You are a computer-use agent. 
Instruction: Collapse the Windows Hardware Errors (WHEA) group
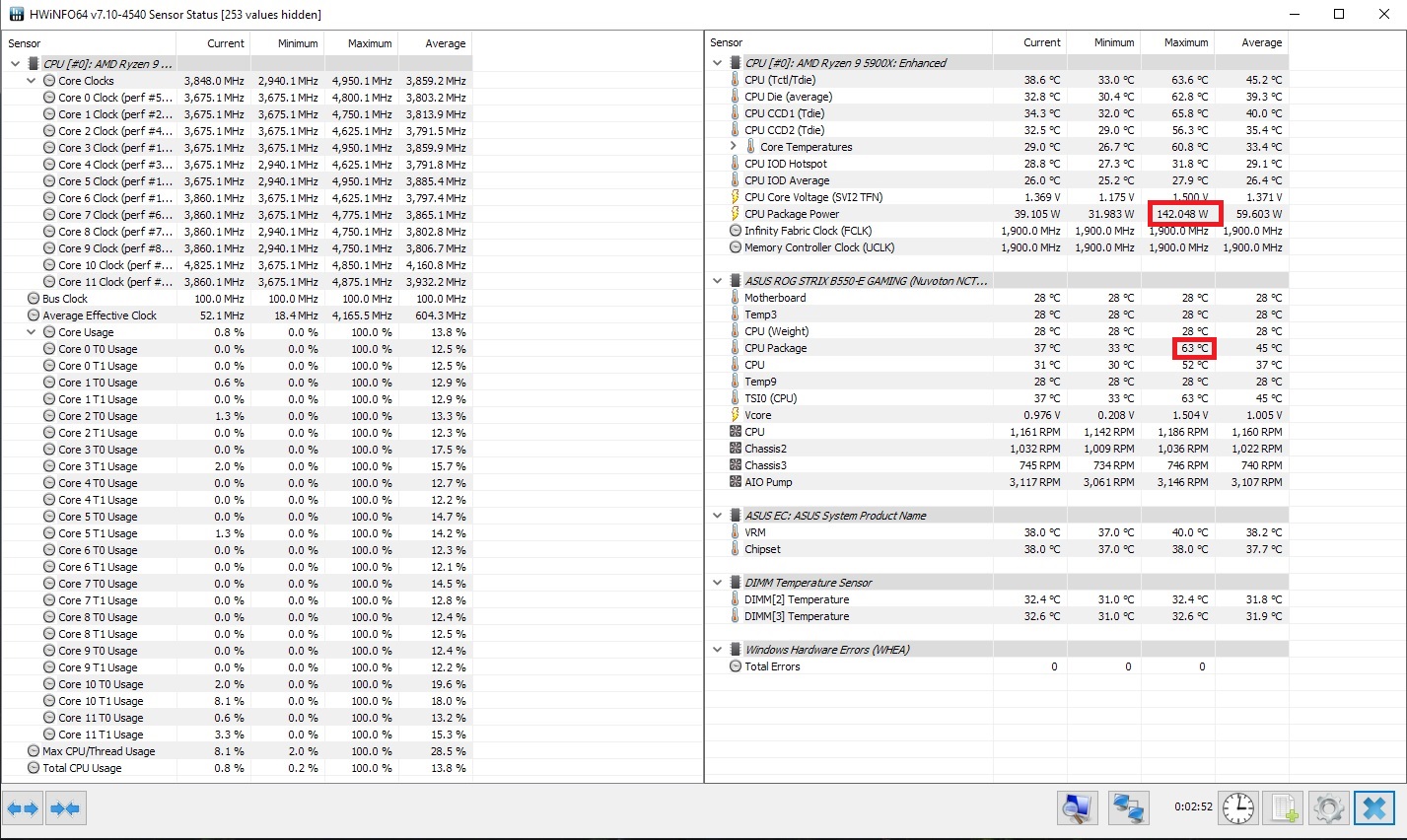(x=717, y=650)
